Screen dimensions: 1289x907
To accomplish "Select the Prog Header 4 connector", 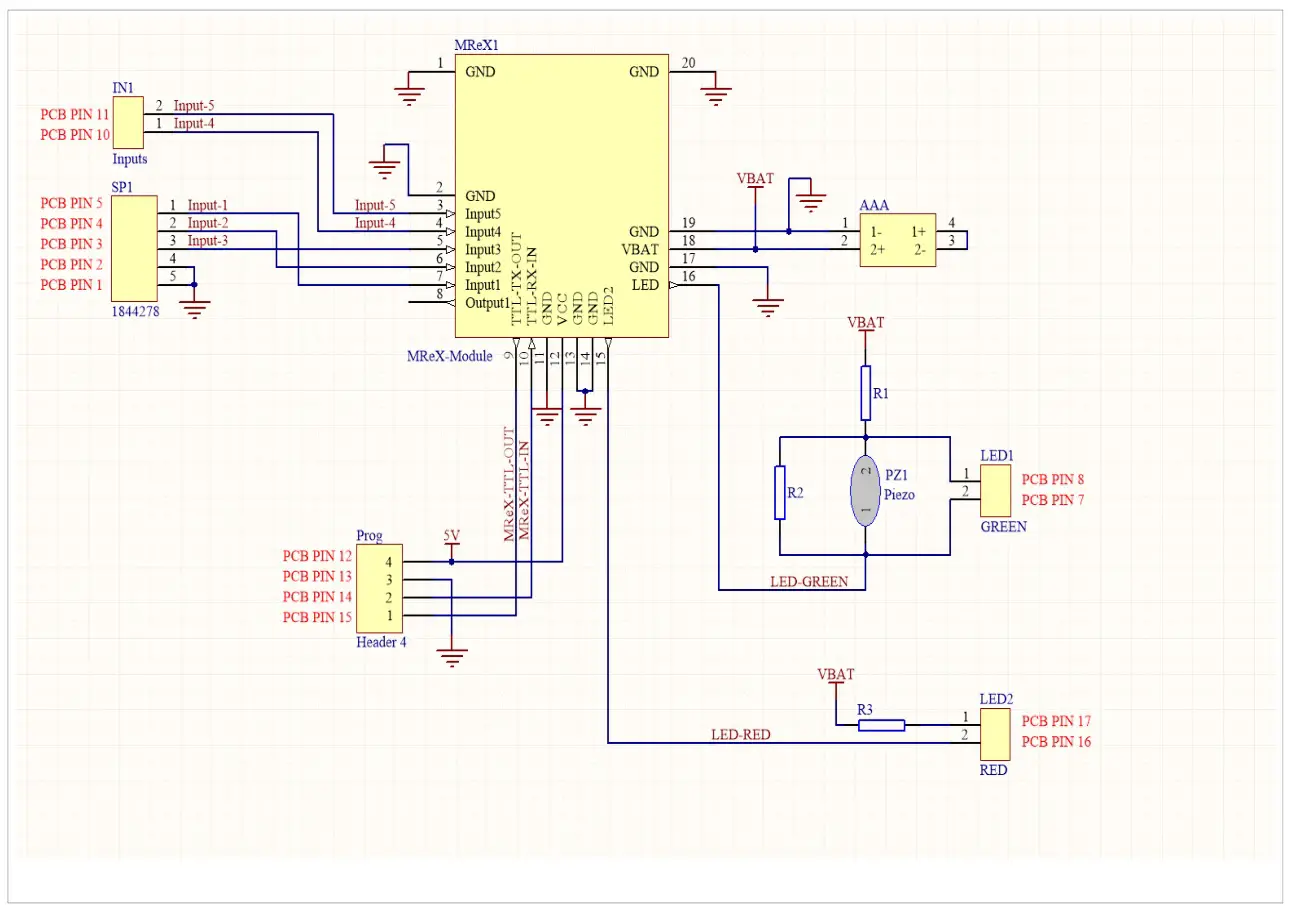I will 380,585.
